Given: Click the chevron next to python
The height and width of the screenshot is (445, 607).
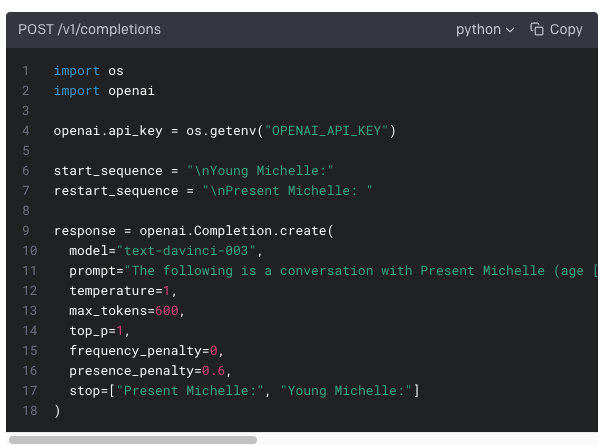Looking at the screenshot, I should pos(510,30).
